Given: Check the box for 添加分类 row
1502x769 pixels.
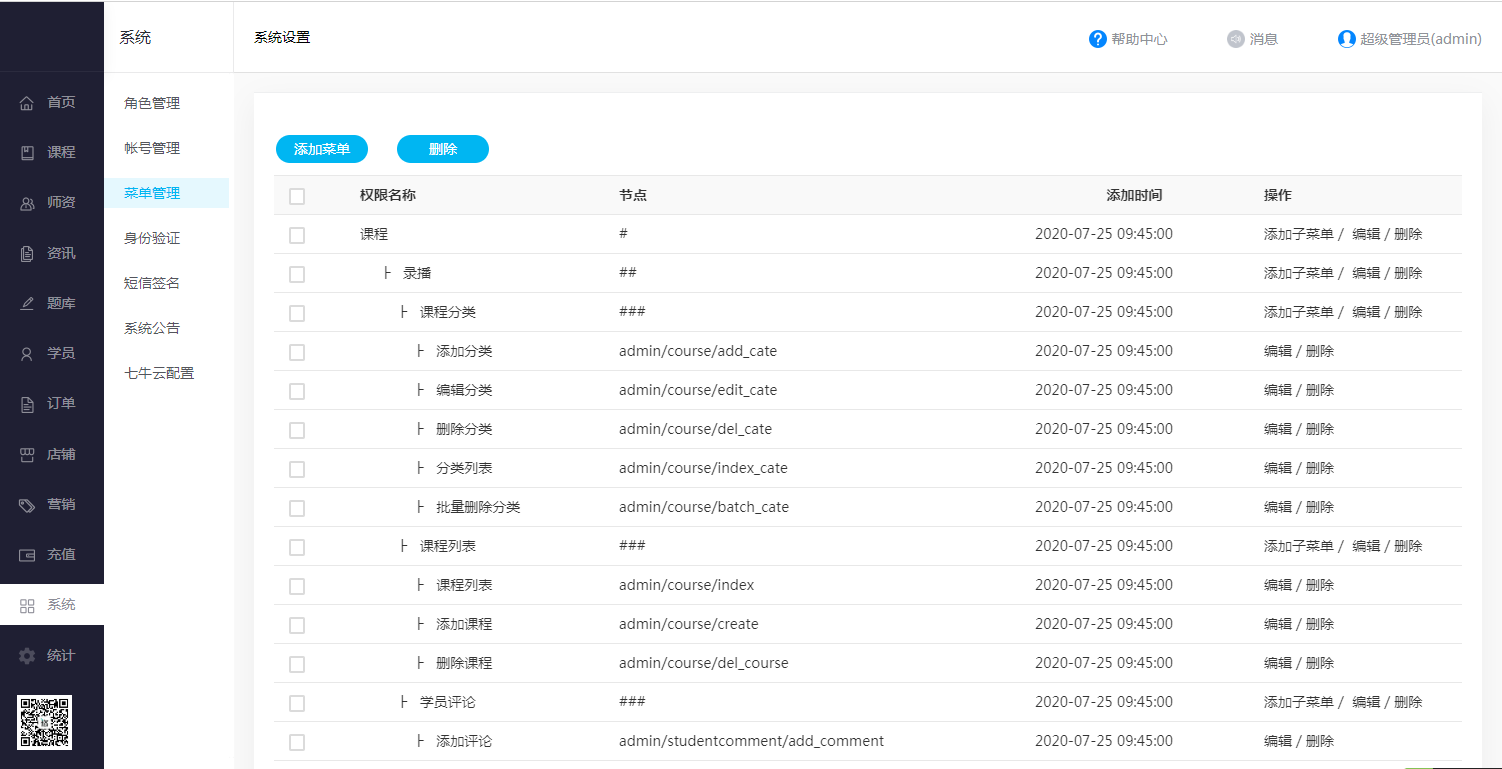Looking at the screenshot, I should coord(297,352).
